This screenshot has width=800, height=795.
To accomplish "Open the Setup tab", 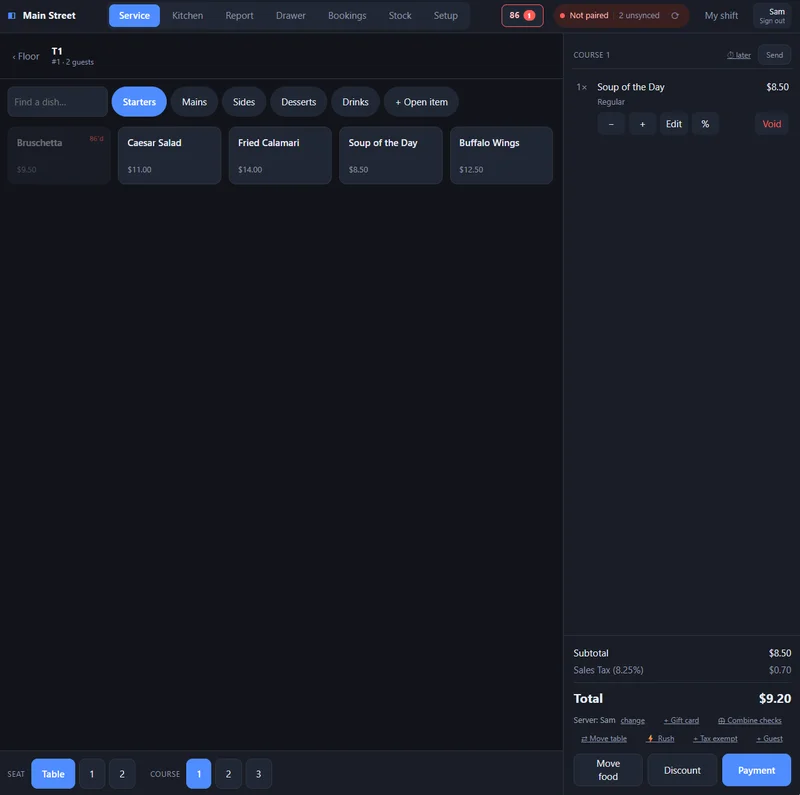I will 445,16.
